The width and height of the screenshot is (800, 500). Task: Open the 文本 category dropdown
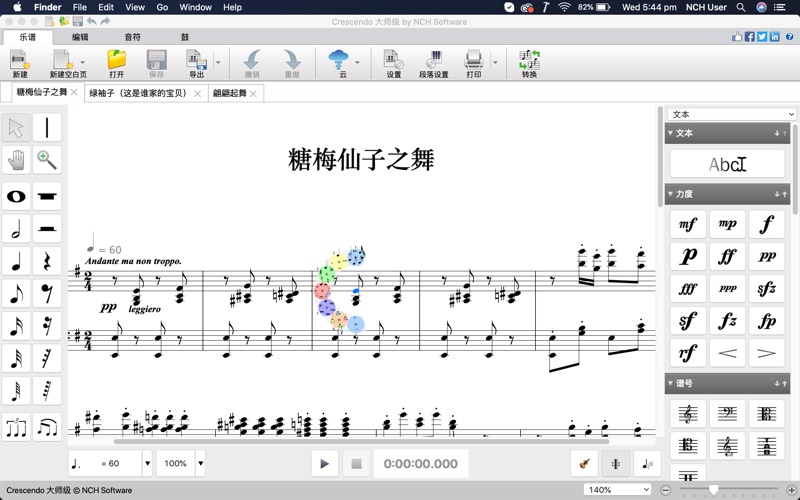tap(731, 114)
